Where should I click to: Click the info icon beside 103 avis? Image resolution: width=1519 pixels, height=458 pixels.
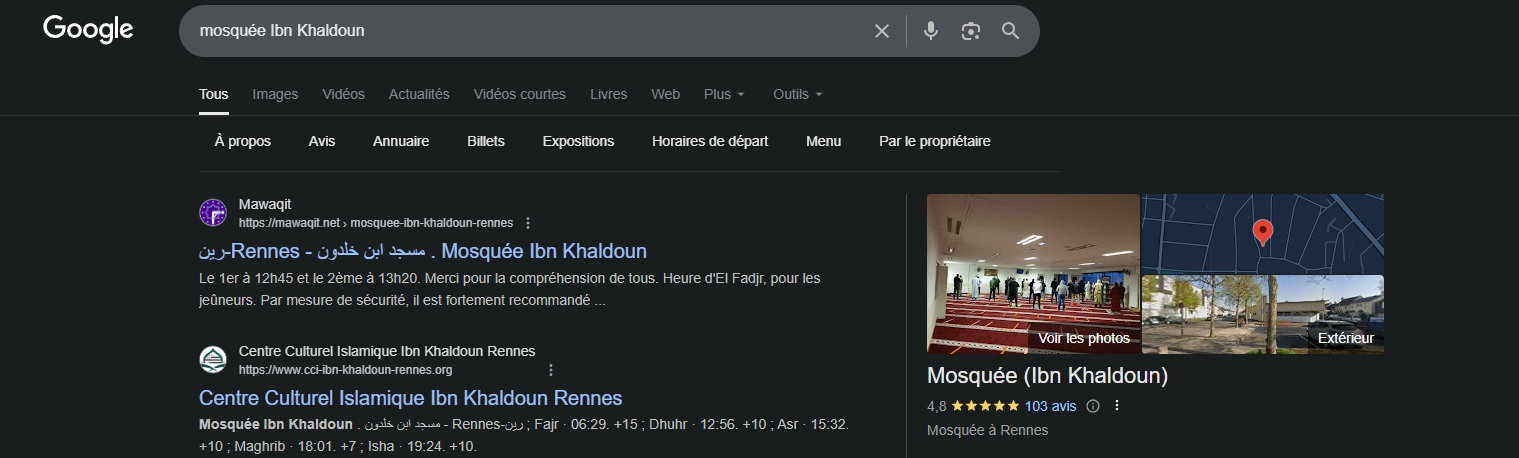(1093, 406)
